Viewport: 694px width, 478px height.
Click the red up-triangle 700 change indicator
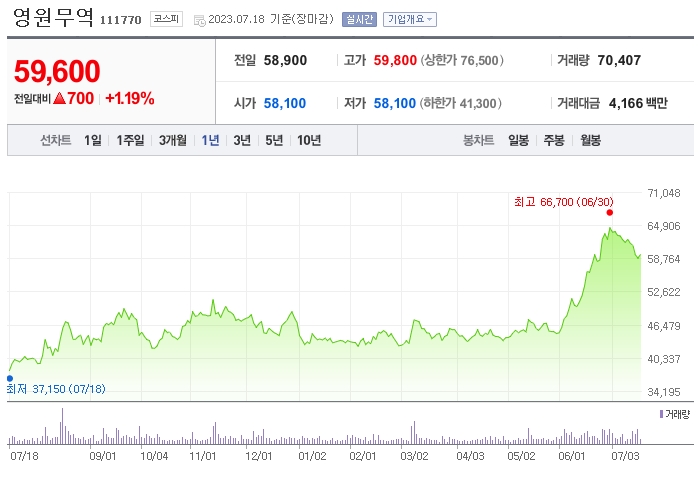(73, 98)
